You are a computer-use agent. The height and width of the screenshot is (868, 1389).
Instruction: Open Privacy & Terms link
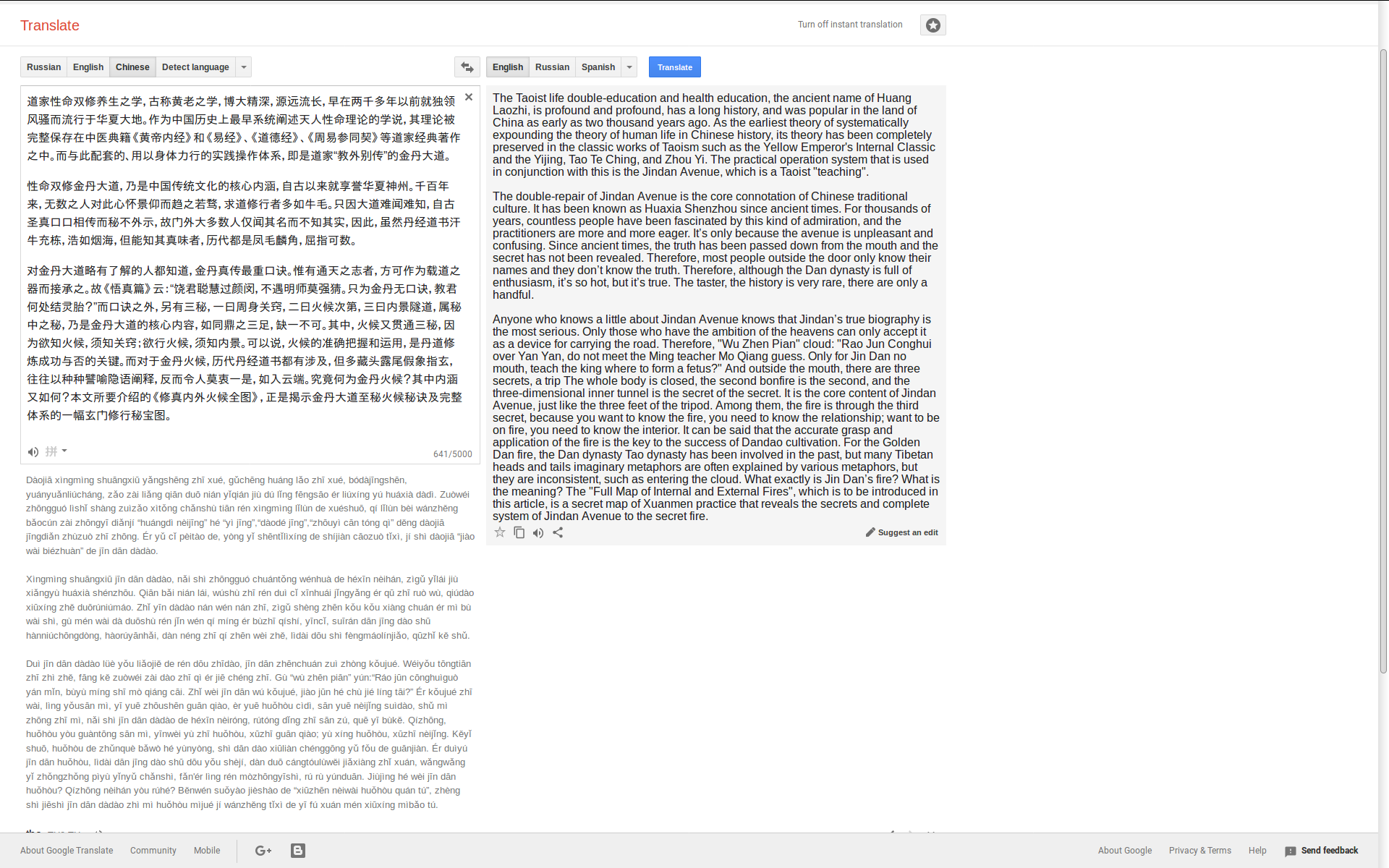point(1200,851)
